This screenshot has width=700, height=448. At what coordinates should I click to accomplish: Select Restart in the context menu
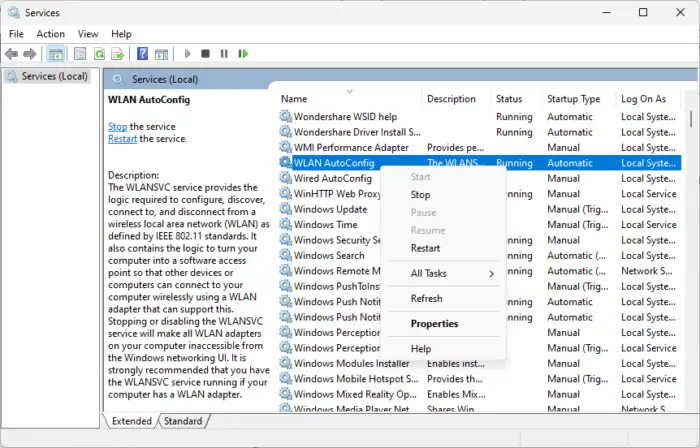pos(425,248)
